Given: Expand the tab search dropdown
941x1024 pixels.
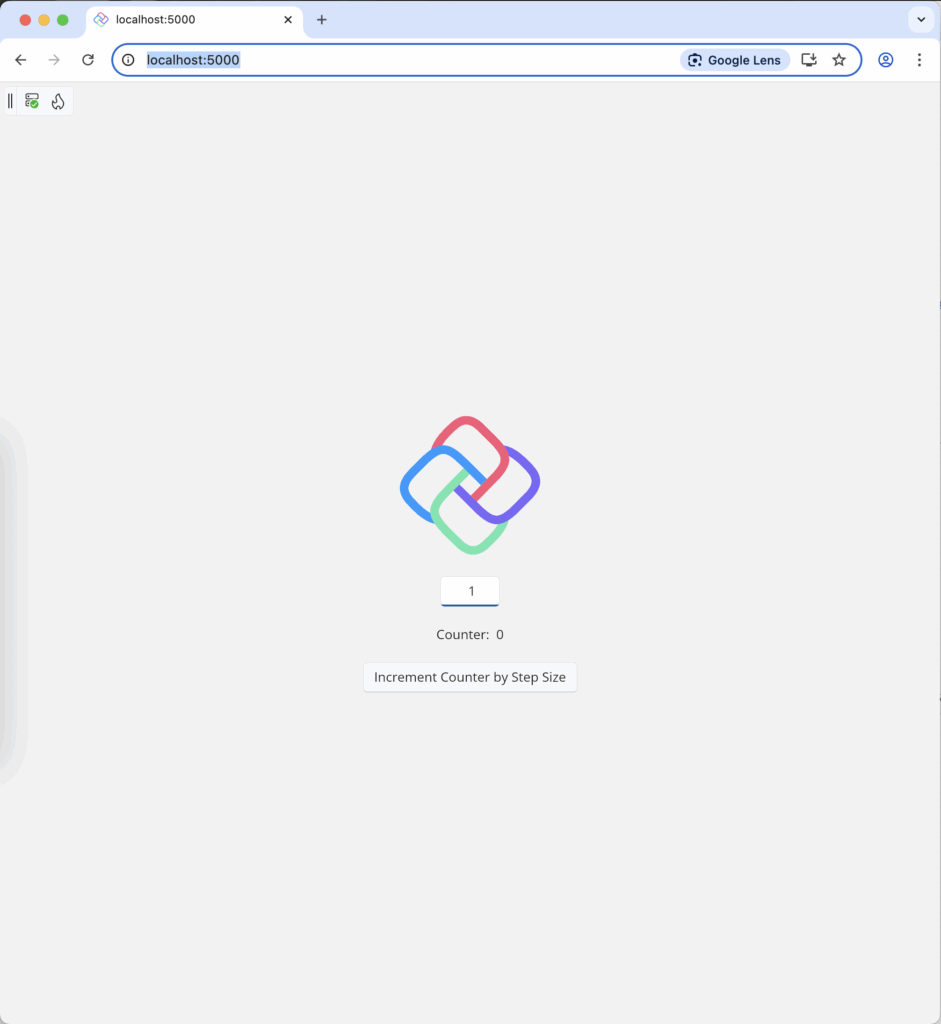Looking at the screenshot, I should (920, 20).
